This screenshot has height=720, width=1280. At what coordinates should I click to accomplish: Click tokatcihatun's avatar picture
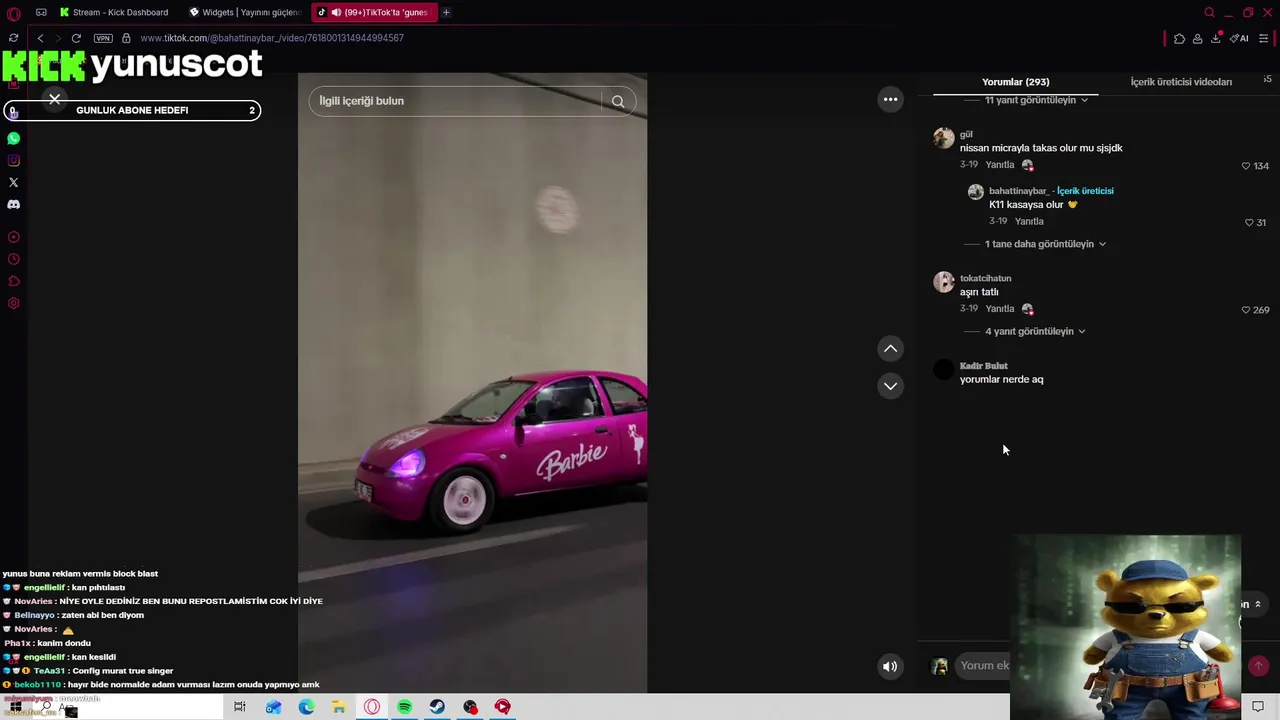point(944,282)
